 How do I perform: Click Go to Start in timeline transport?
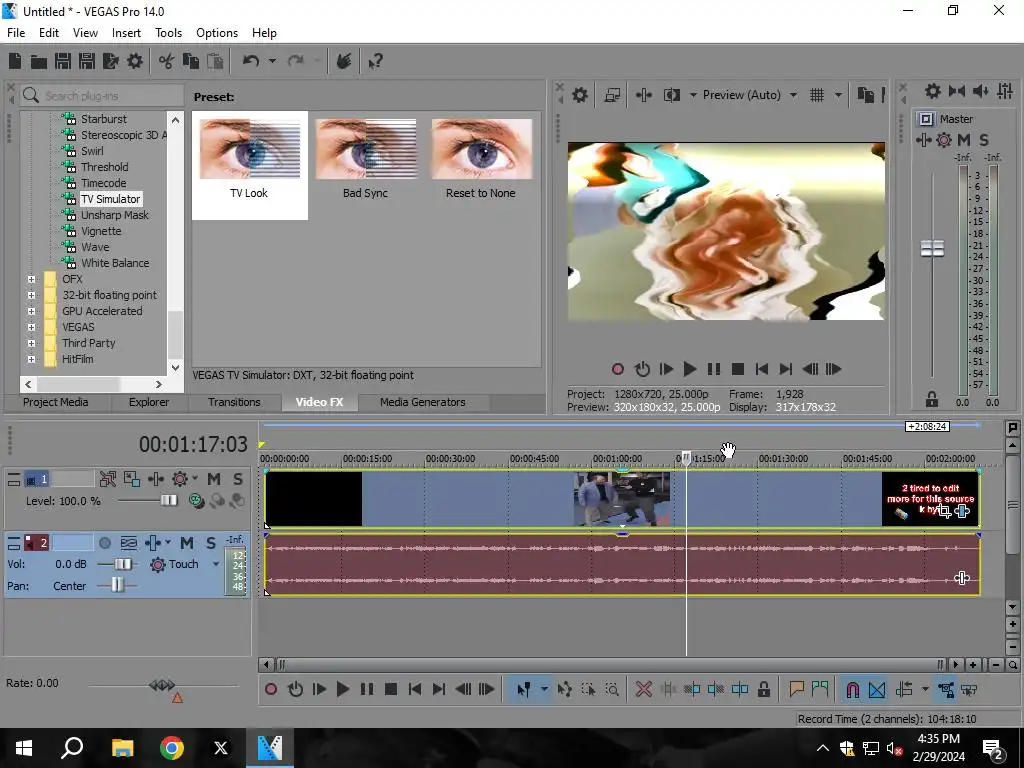pyautogui.click(x=415, y=690)
